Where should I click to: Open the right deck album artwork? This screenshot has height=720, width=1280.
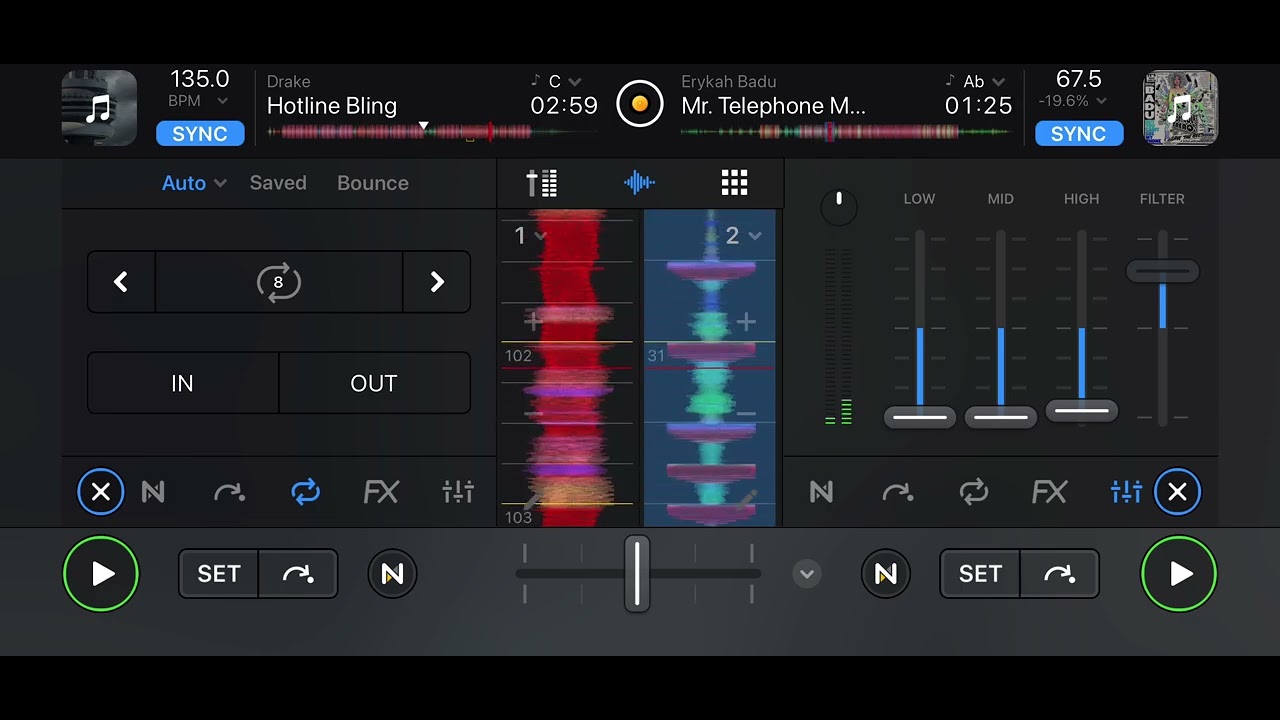(x=1180, y=108)
